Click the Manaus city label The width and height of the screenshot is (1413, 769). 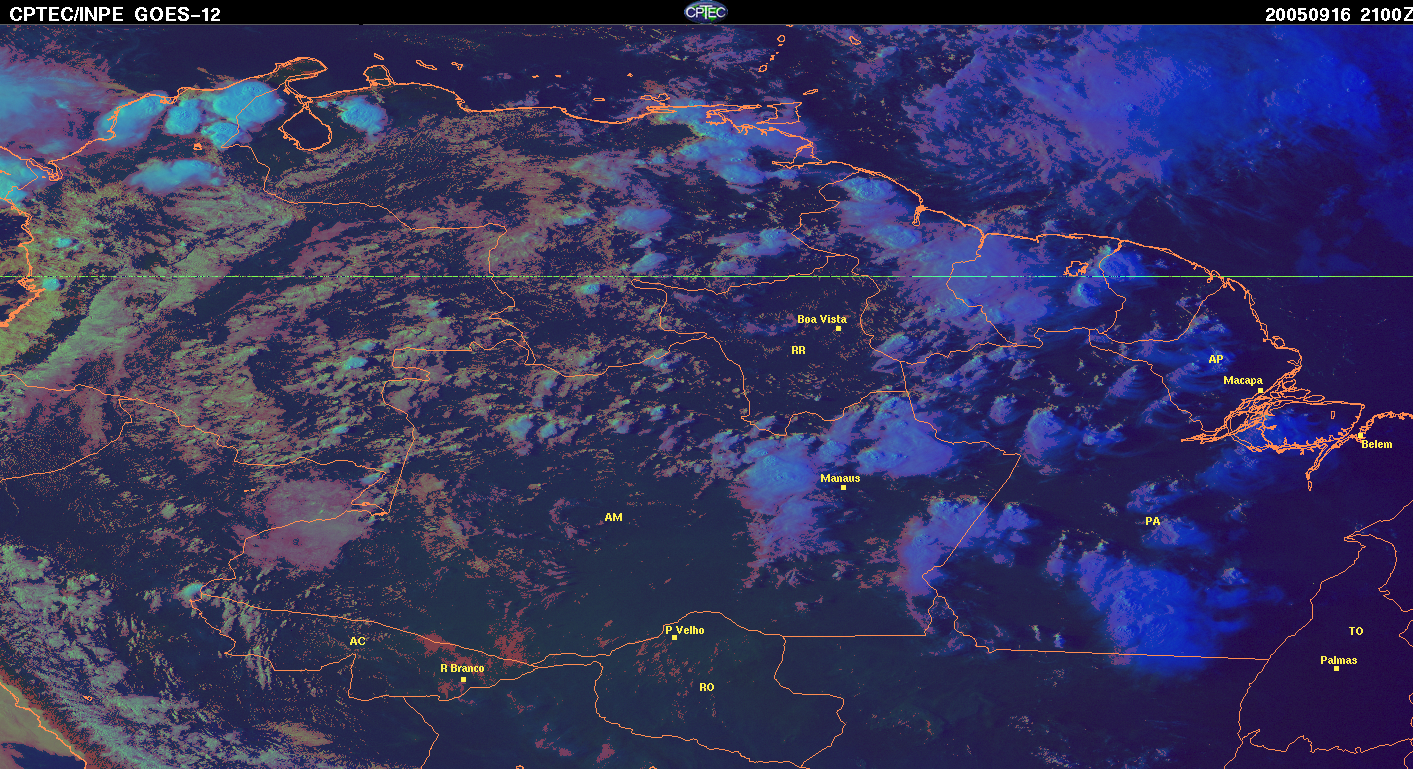pos(840,478)
